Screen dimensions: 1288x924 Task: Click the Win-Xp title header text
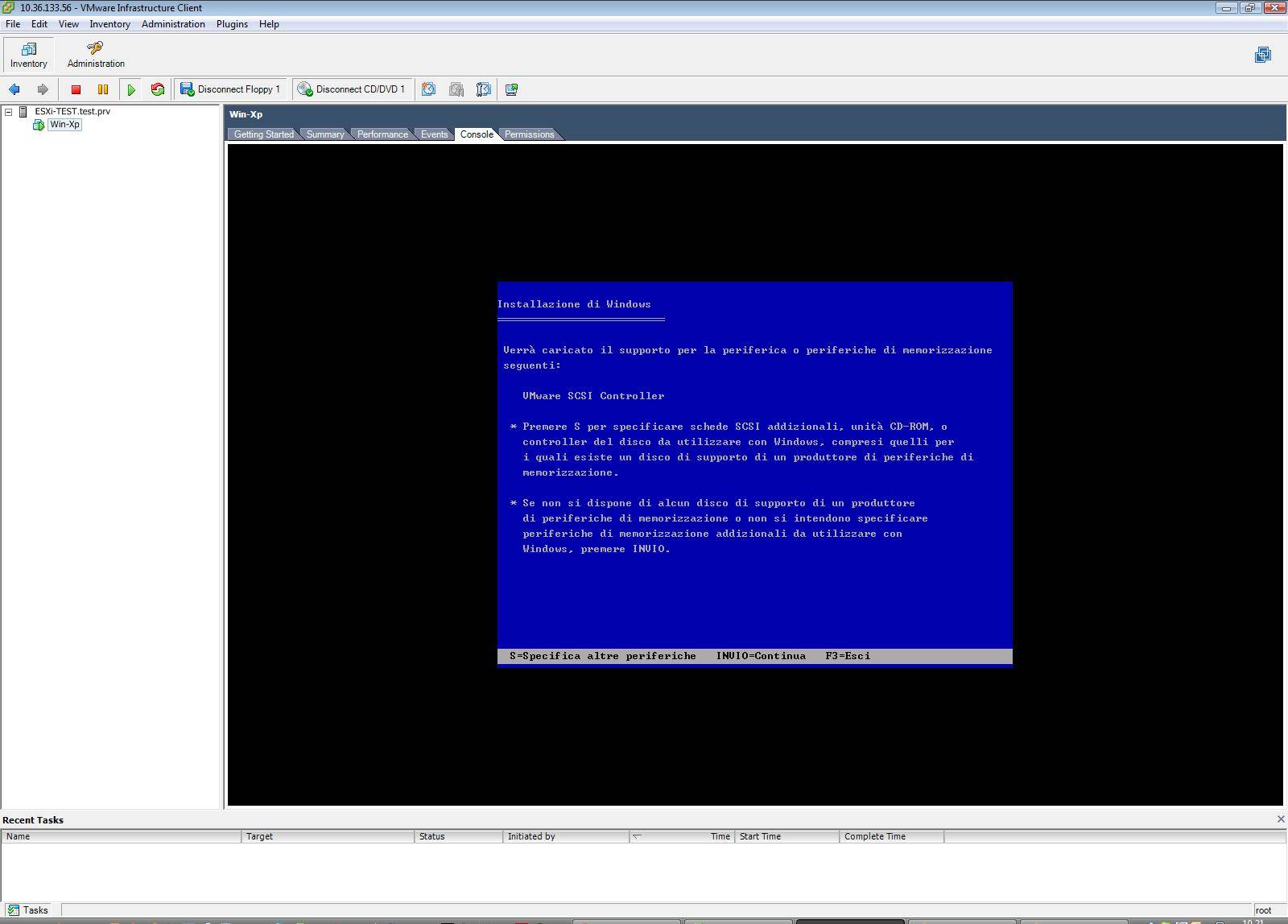pyautogui.click(x=246, y=114)
